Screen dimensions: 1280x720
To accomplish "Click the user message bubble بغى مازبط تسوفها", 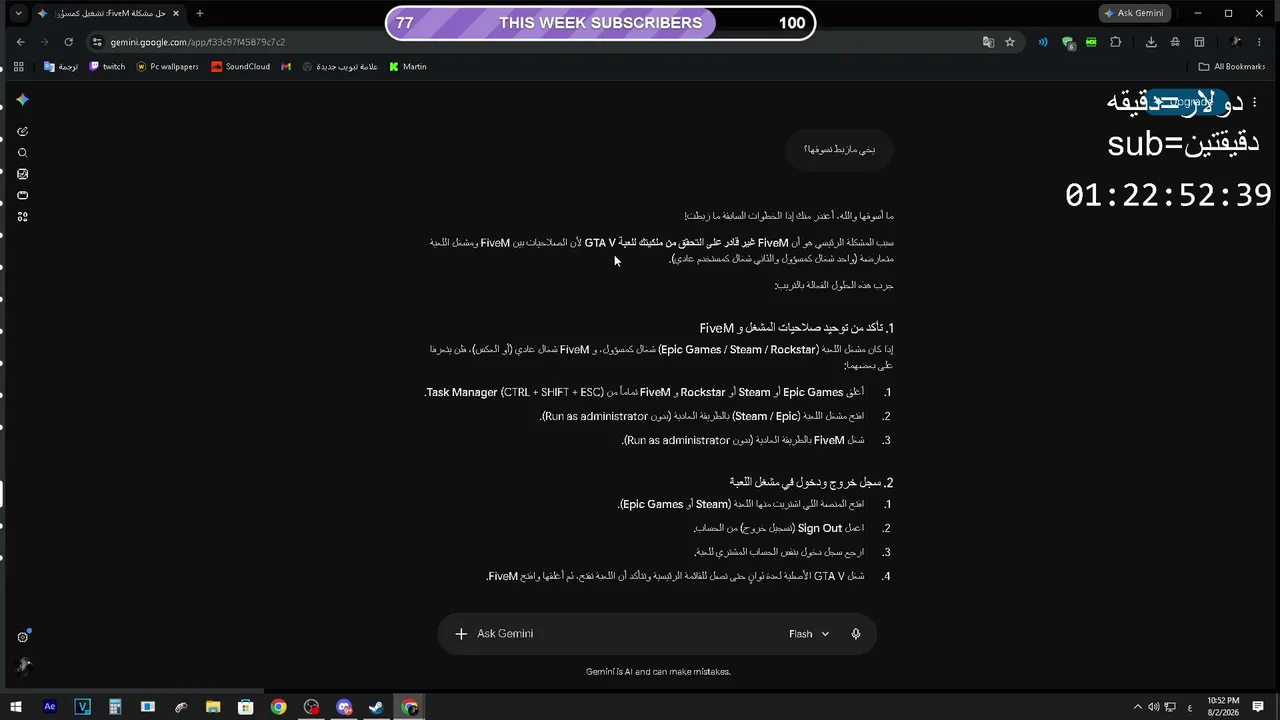I will click(839, 149).
